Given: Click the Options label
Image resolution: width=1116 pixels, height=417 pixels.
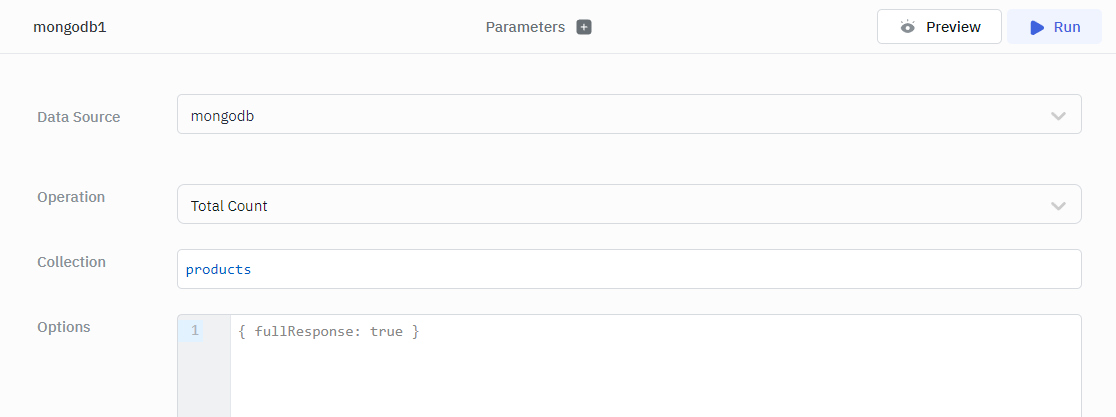Looking at the screenshot, I should tap(64, 327).
